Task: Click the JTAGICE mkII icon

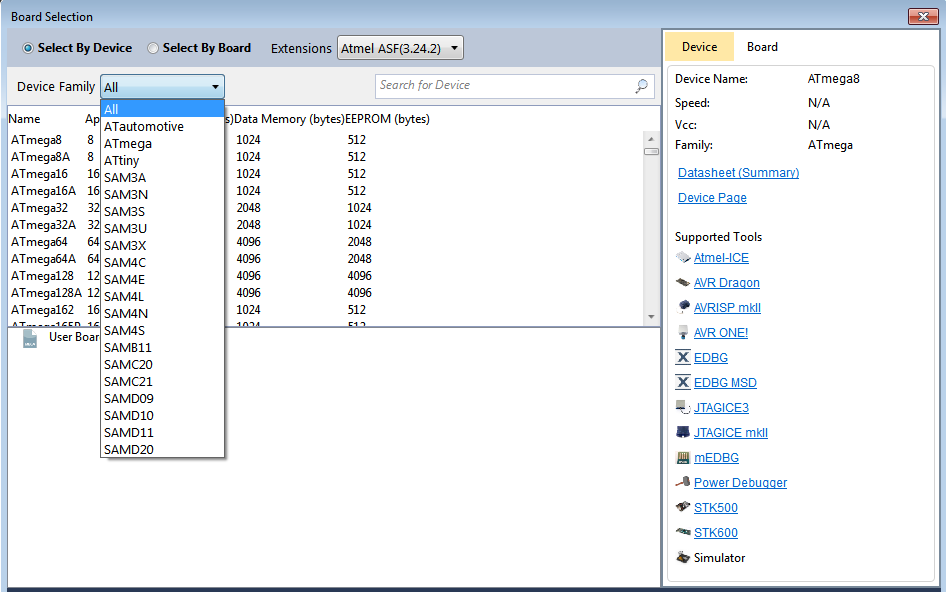Action: [x=683, y=432]
